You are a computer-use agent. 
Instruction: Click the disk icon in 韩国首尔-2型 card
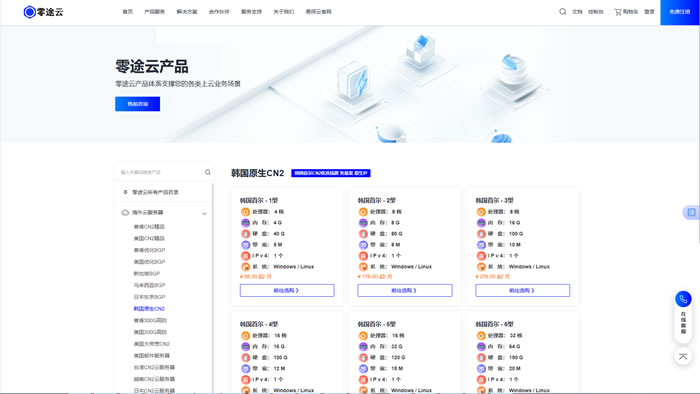coord(363,234)
